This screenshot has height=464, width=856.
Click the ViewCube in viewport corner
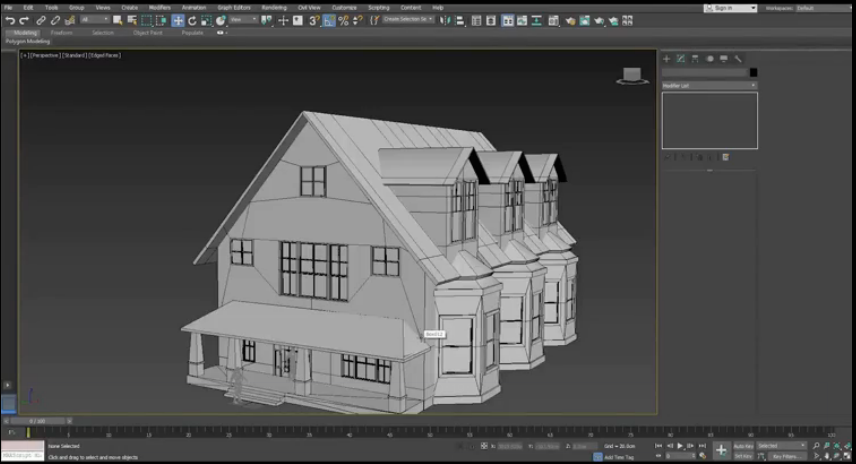point(632,76)
